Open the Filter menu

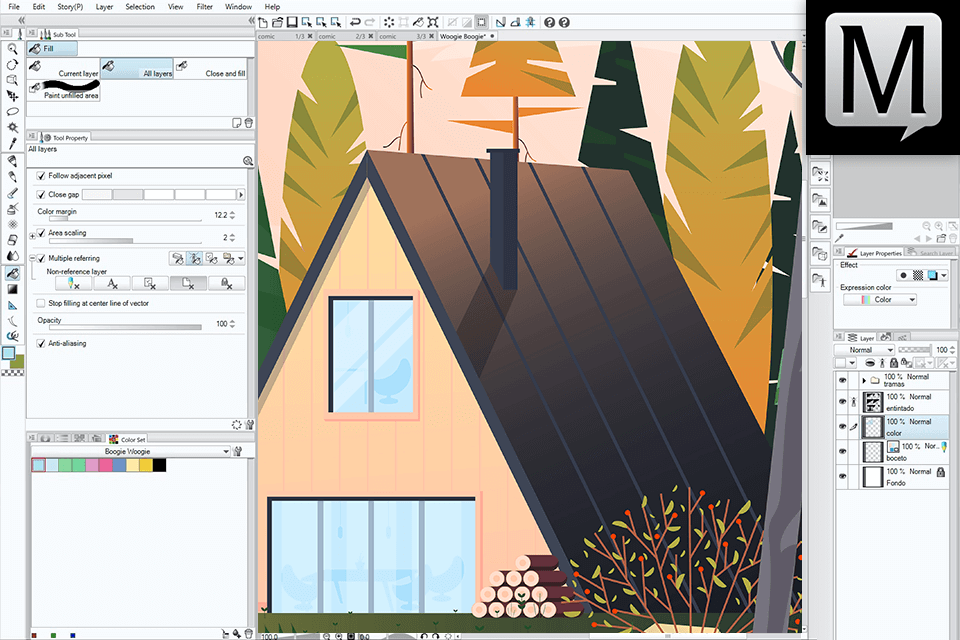207,7
